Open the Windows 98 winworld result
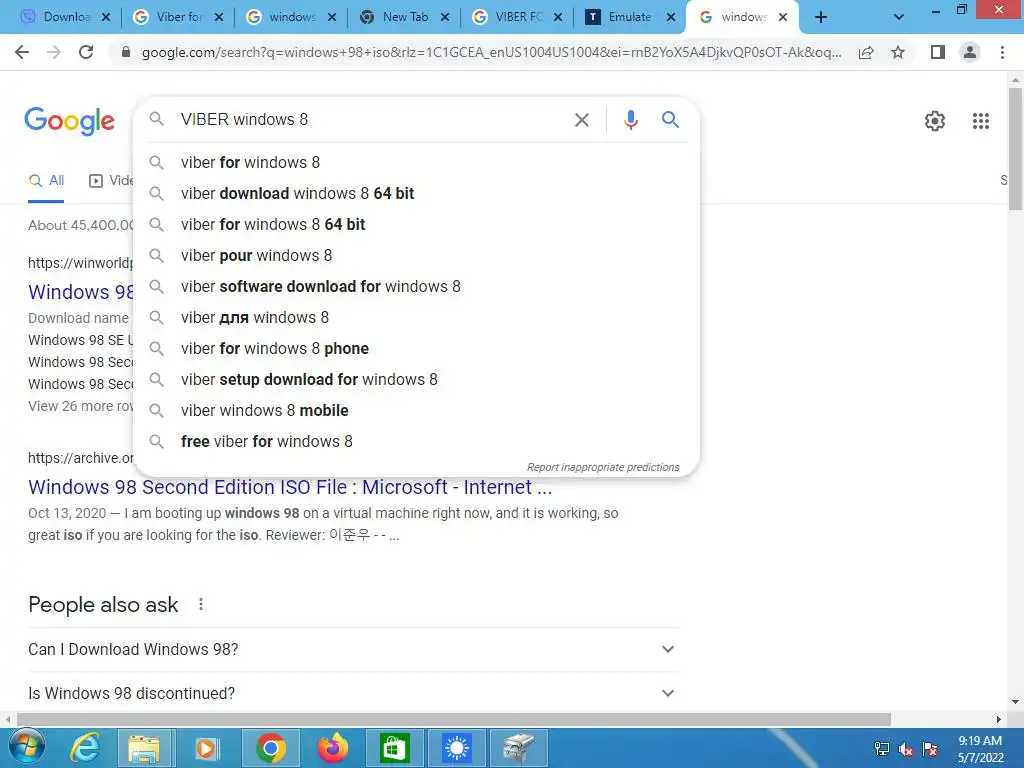Viewport: 1024px width, 768px height. 80,292
